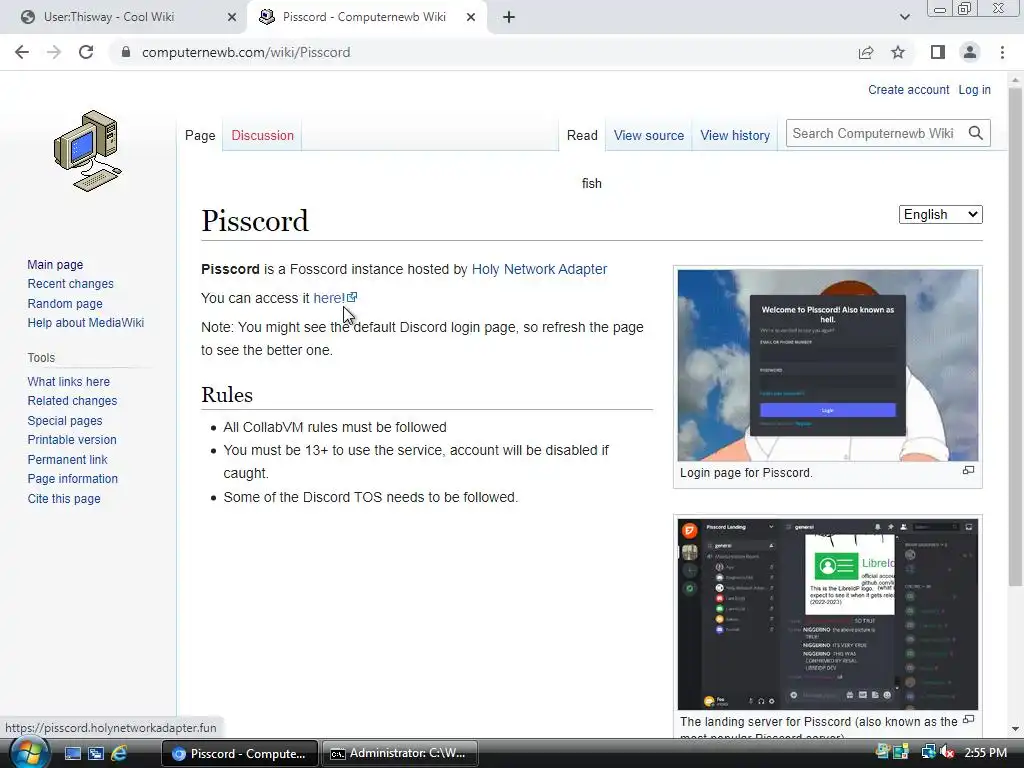Open the View history tab
Viewport: 1024px width, 768px height.
[735, 135]
